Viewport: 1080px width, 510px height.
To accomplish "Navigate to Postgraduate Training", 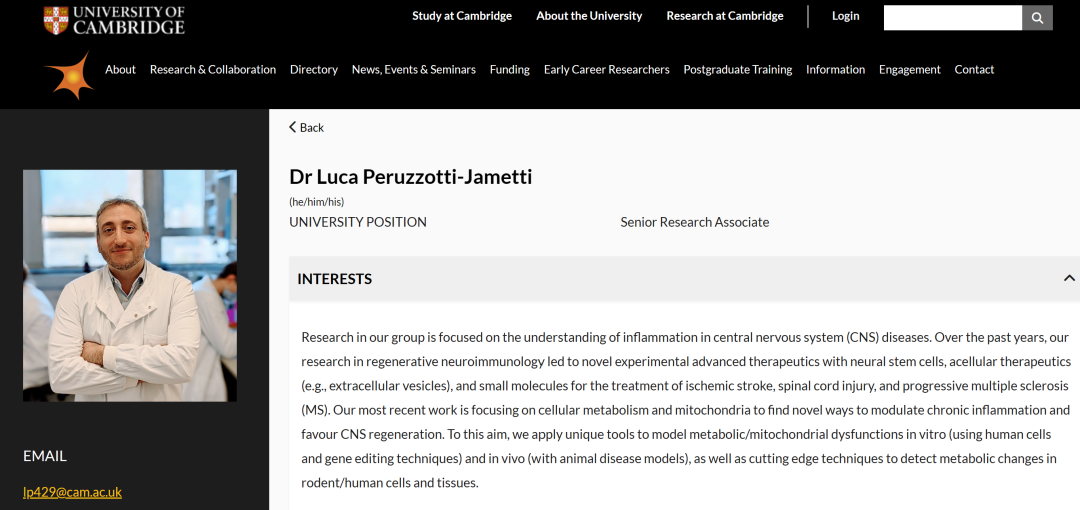I will 738,70.
